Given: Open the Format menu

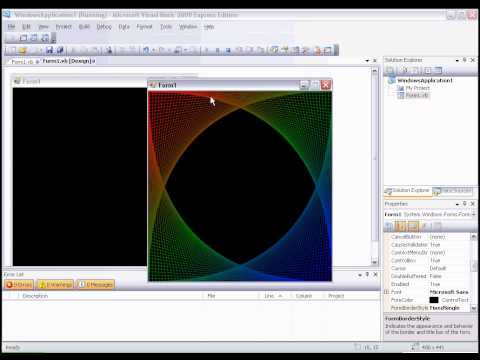Looking at the screenshot, I should [x=144, y=27].
